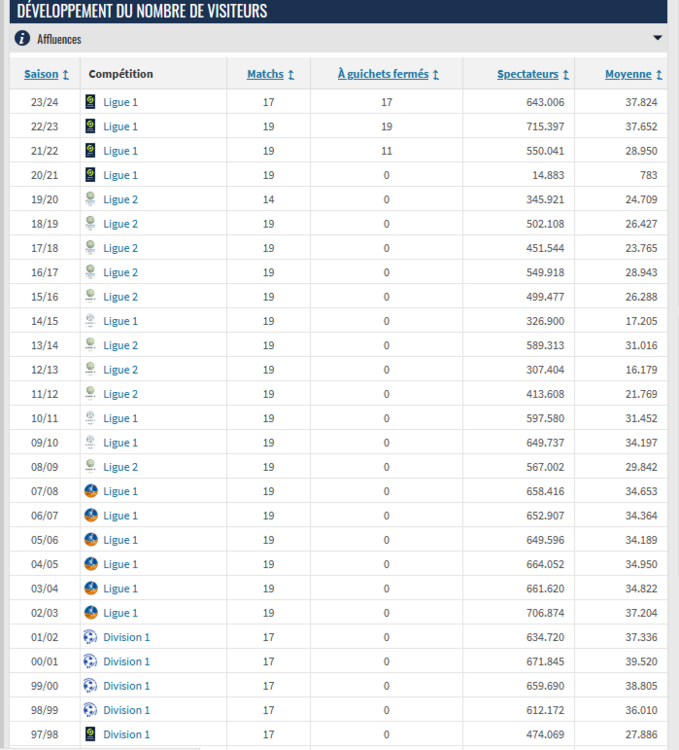679x750 pixels.
Task: Open Ligue 1 link for season 04/05
Action: click(120, 564)
